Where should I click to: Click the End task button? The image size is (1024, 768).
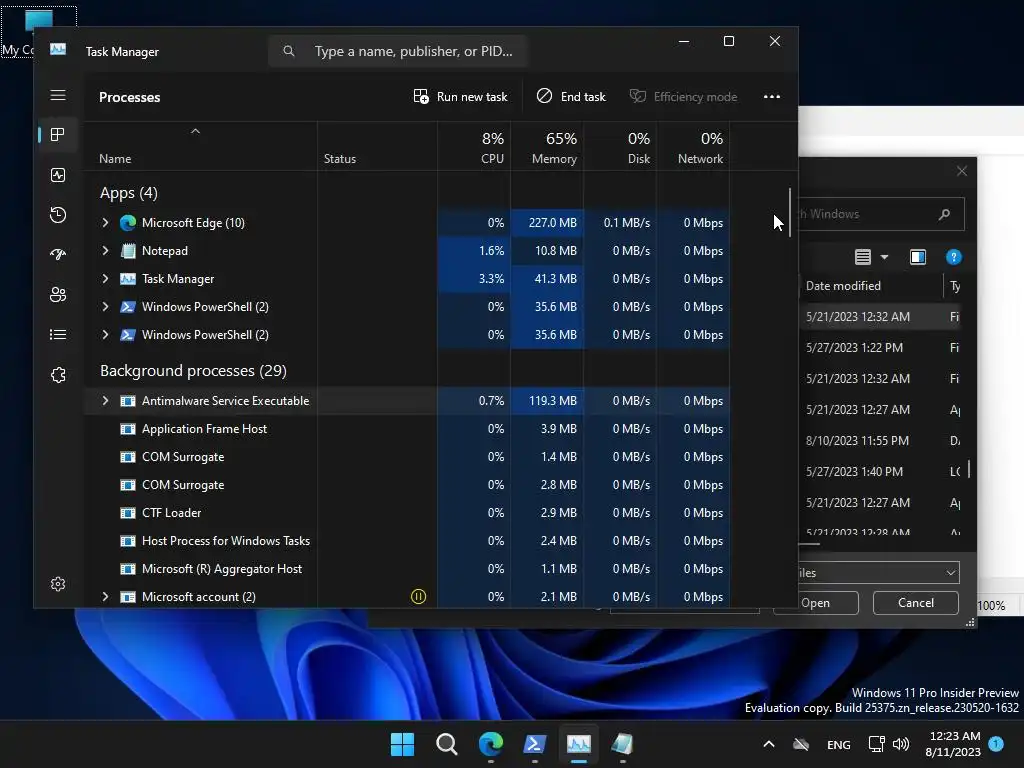pos(571,97)
